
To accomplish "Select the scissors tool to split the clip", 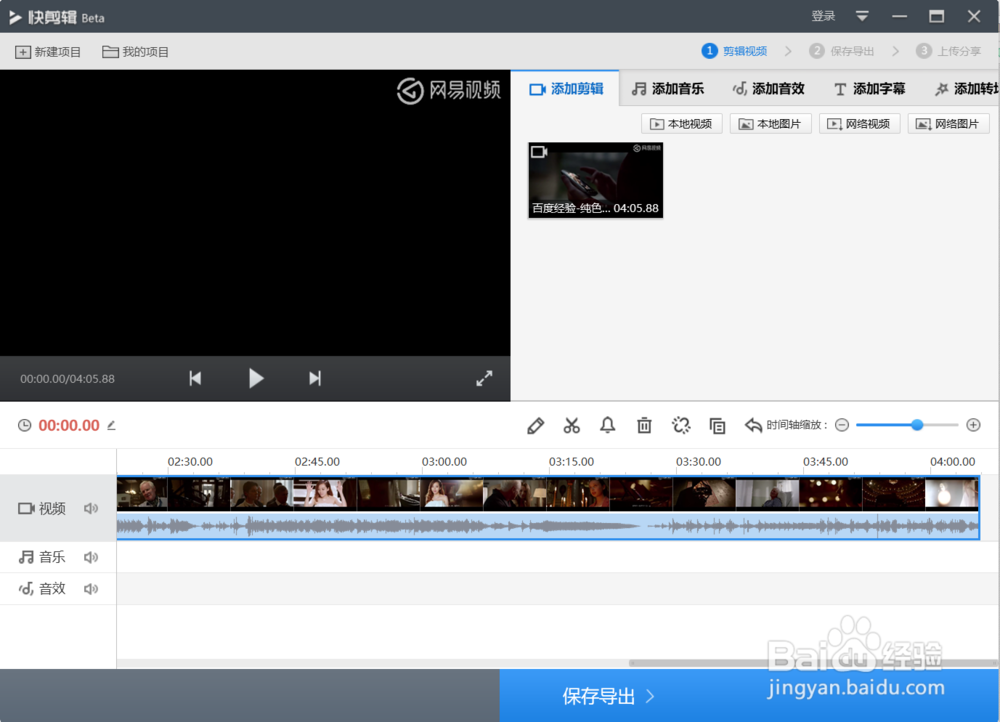I will pos(571,425).
